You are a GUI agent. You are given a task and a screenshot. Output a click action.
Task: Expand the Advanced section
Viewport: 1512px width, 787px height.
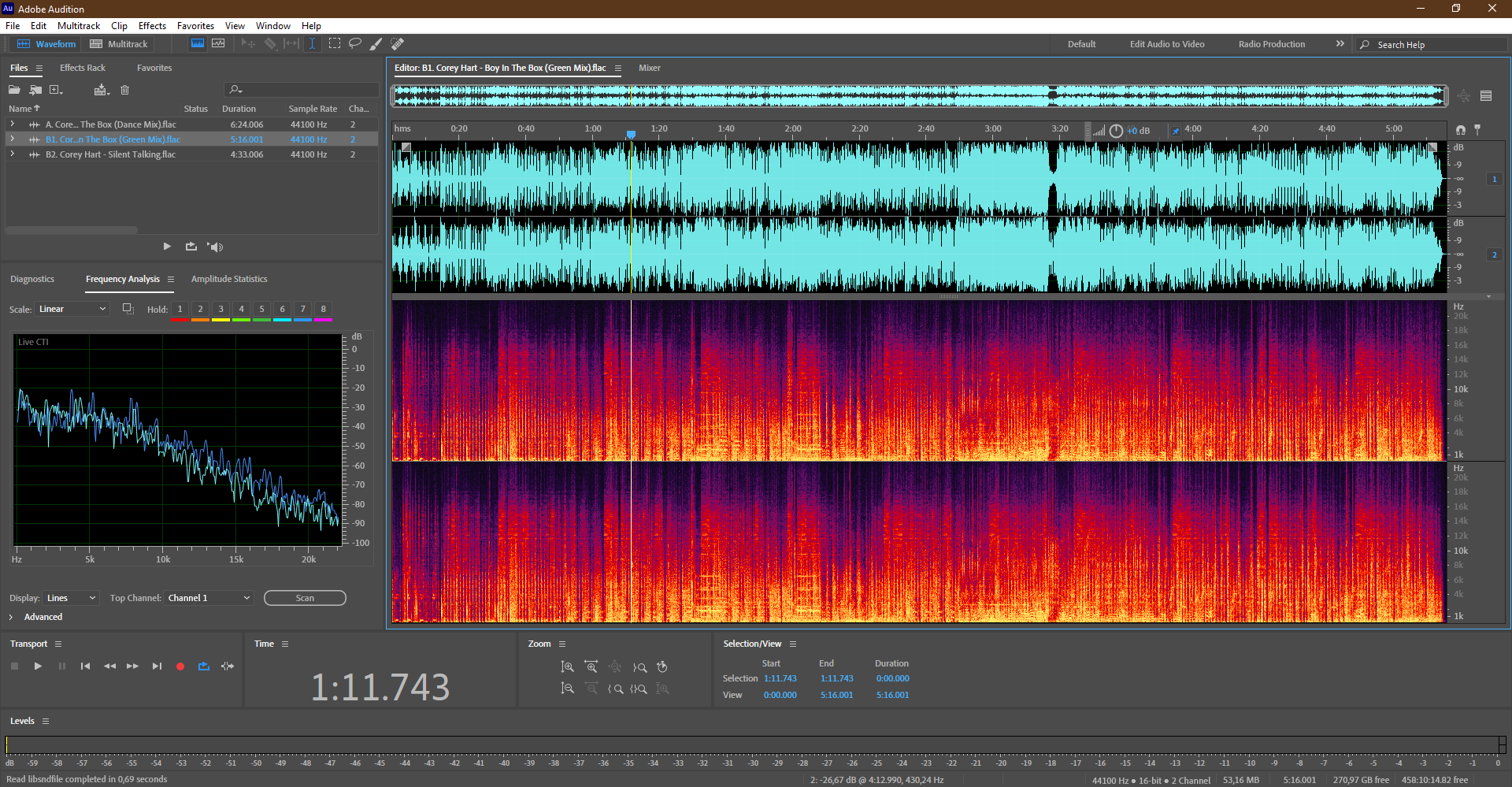click(11, 617)
